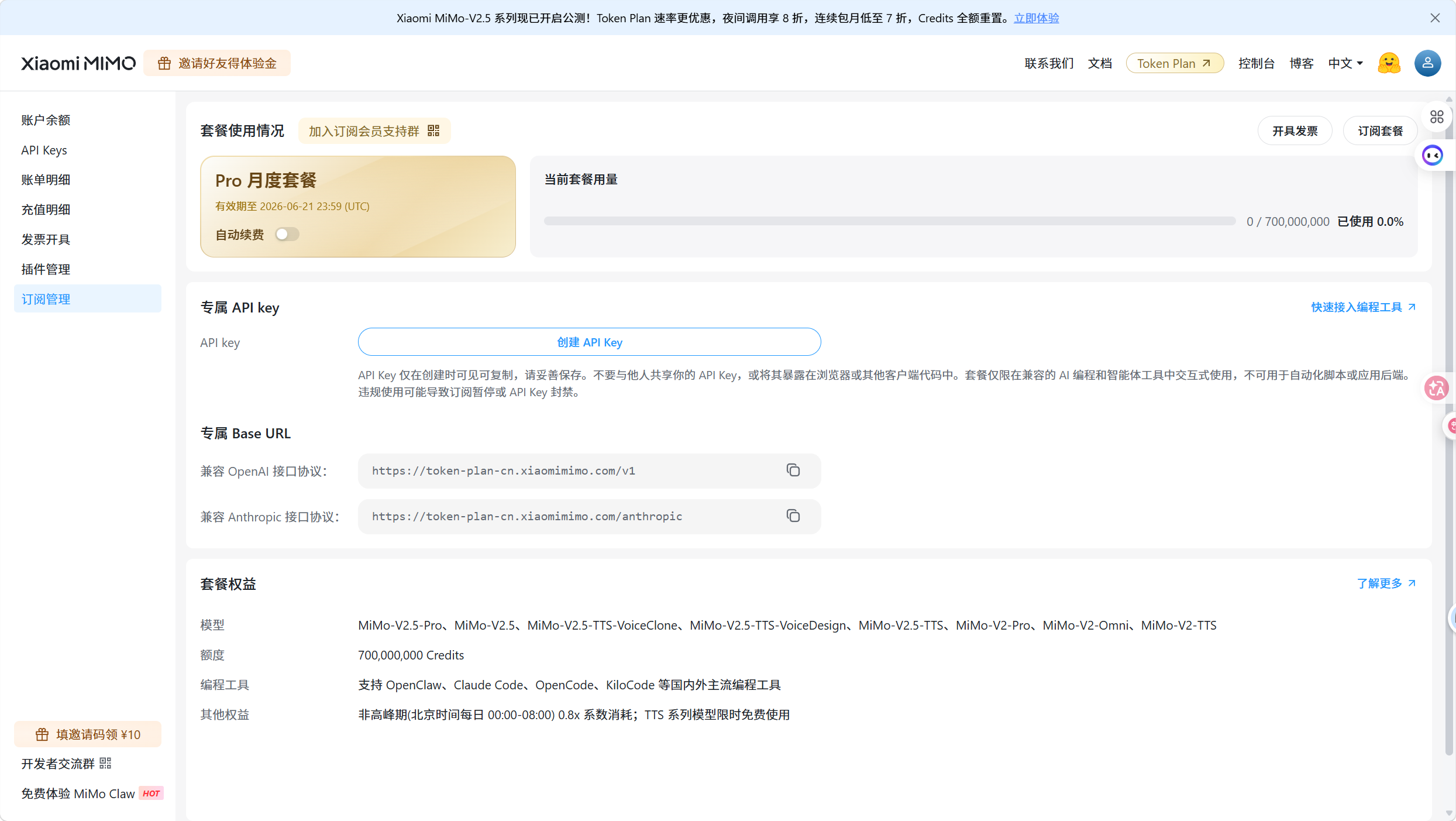This screenshot has width=1456, height=821.
Task: Select 充值明细 in the sidebar
Action: 88,209
